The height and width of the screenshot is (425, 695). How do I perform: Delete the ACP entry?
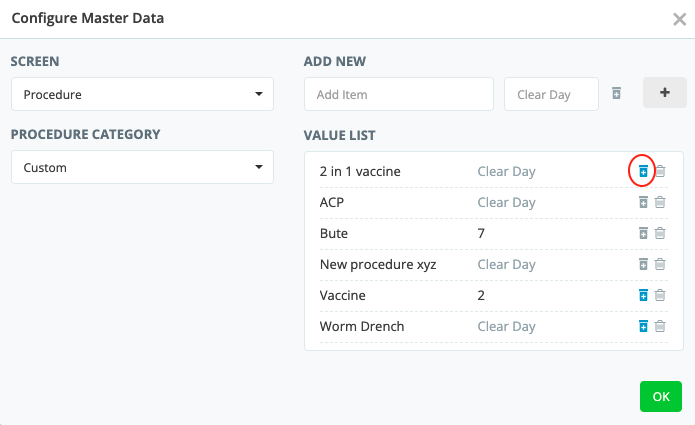coord(660,203)
